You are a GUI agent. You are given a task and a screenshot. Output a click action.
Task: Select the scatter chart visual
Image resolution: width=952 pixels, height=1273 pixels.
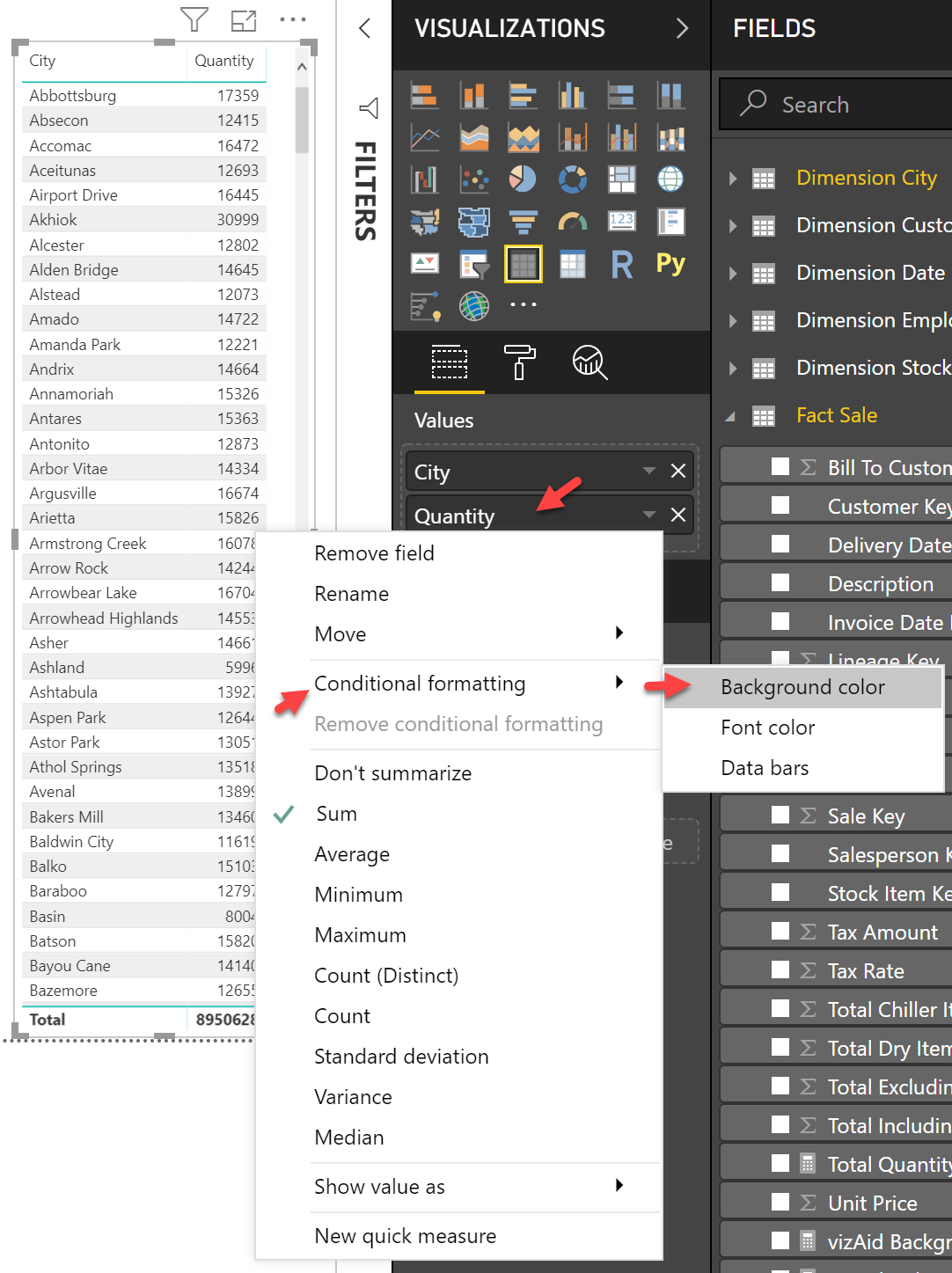(474, 179)
